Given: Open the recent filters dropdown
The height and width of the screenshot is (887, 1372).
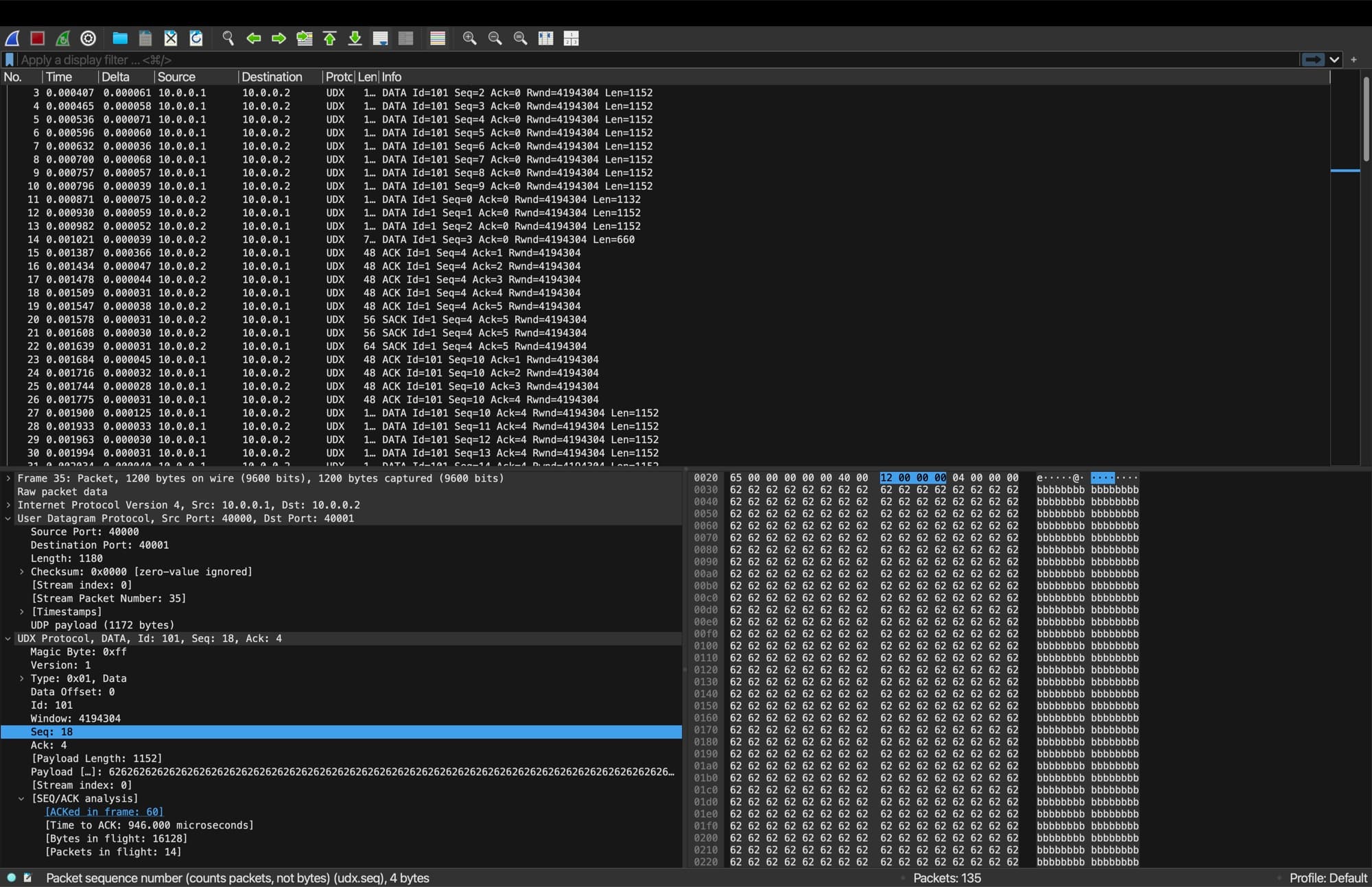Looking at the screenshot, I should 1334,60.
